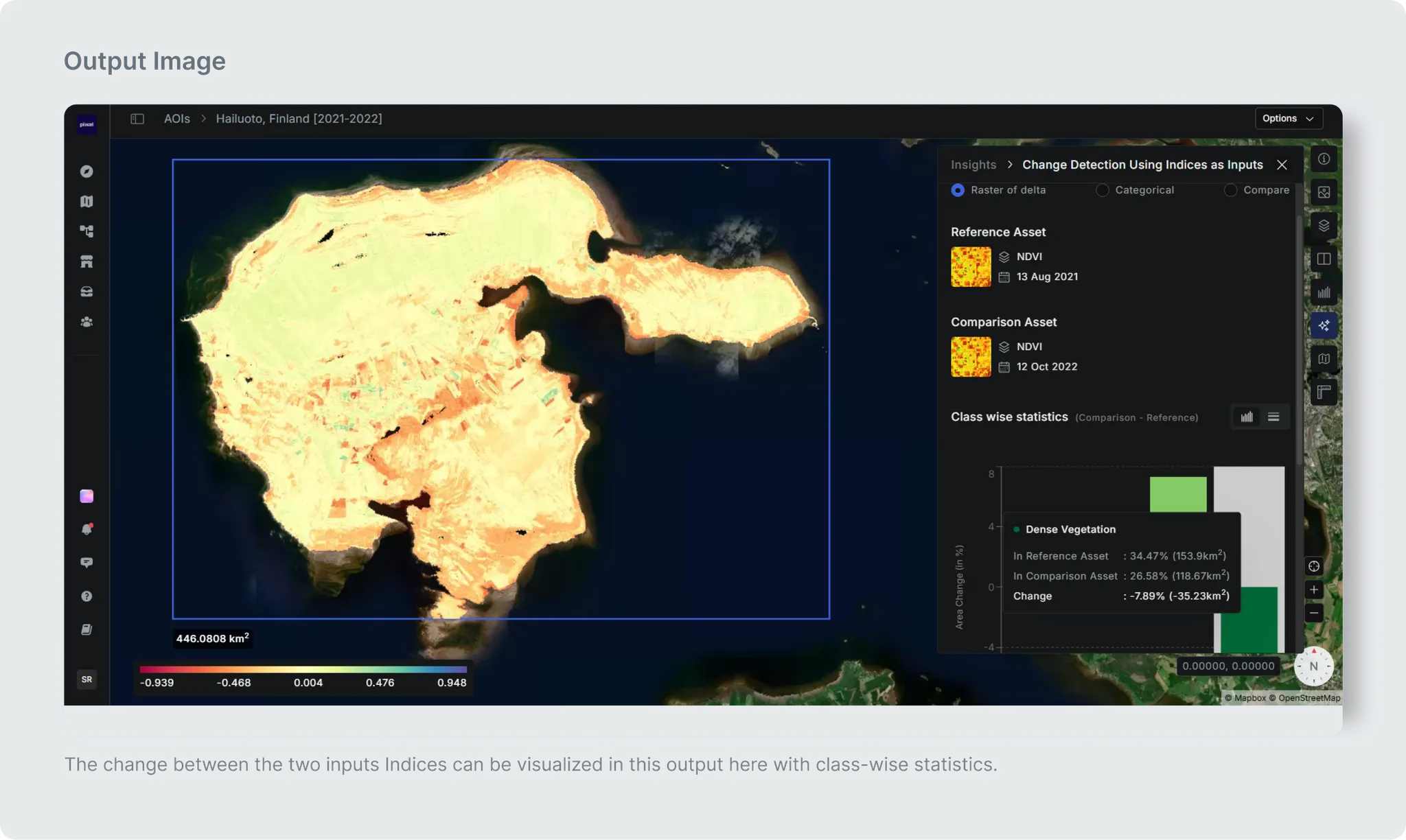Open the basemap icon in right toolbar
This screenshot has height=840, width=1406.
coord(1324,359)
